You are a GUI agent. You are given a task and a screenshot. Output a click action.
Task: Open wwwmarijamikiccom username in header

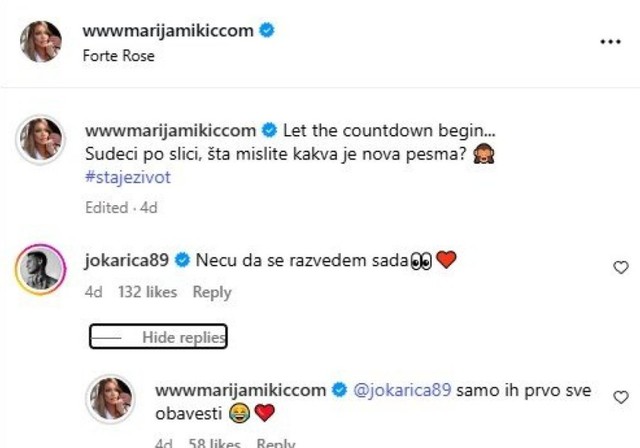(x=168, y=31)
